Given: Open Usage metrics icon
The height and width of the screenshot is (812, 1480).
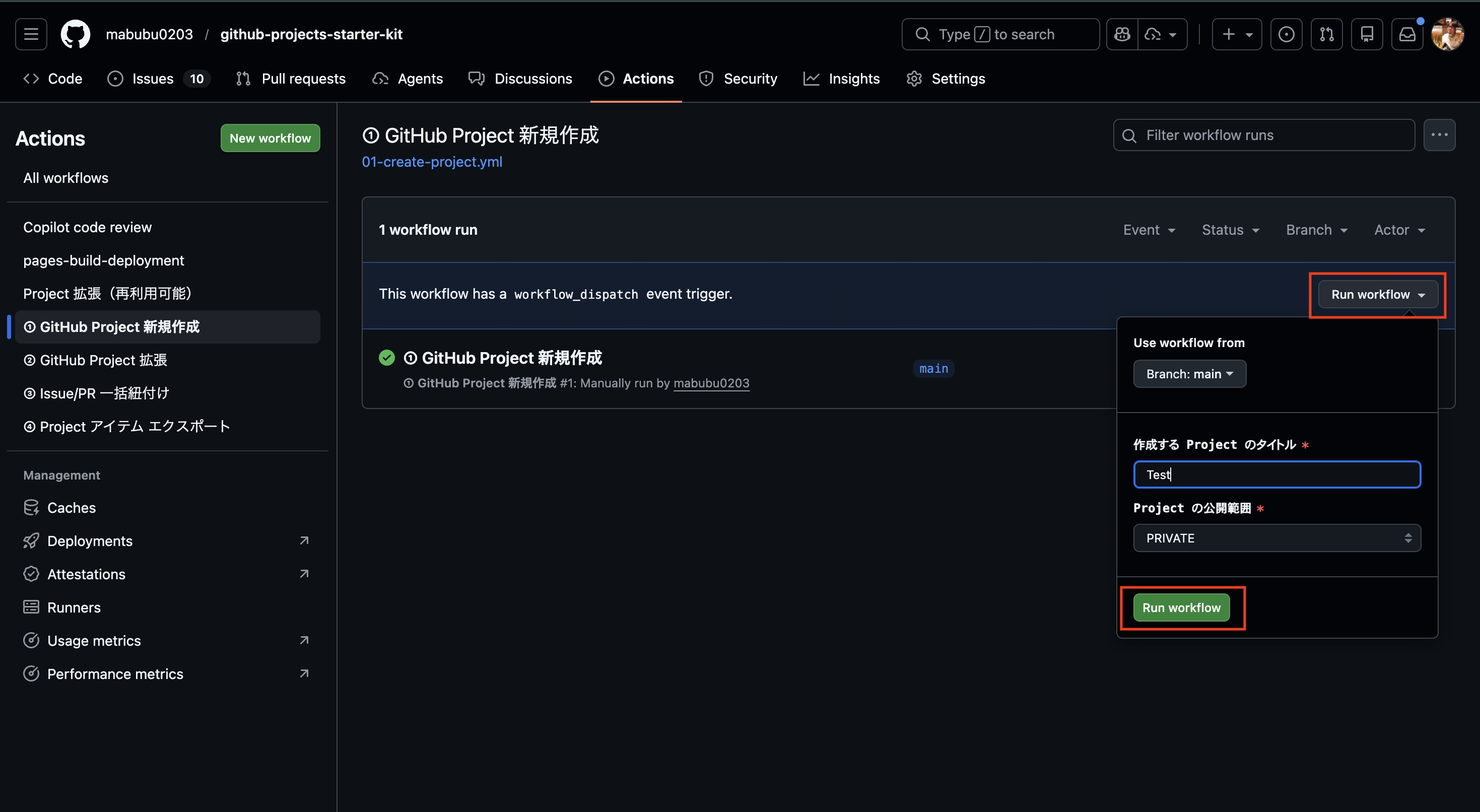Looking at the screenshot, I should tap(31, 641).
